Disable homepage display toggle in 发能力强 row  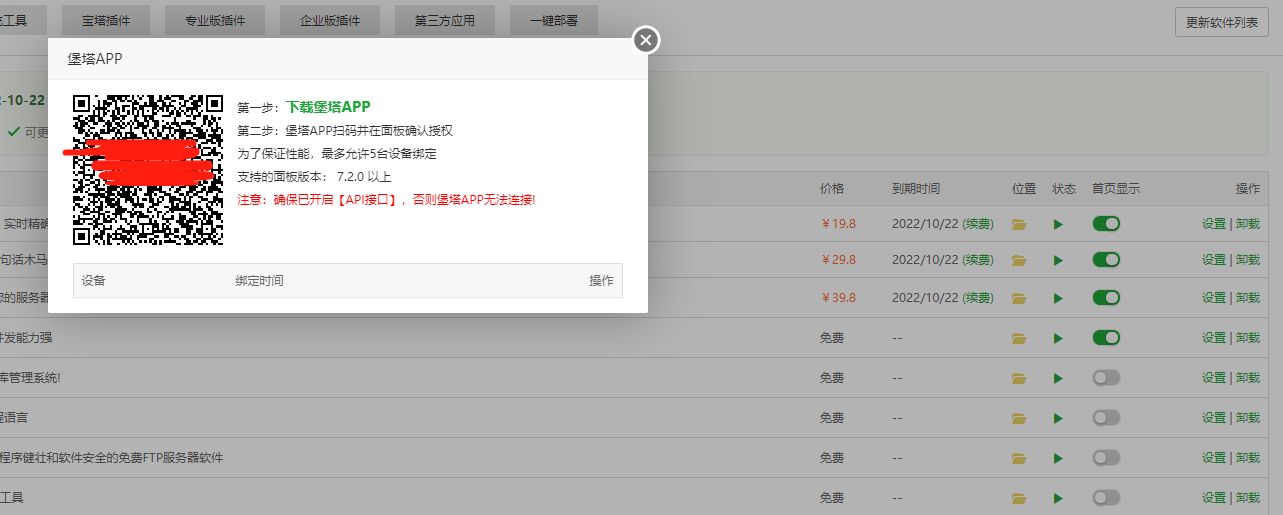click(1106, 337)
